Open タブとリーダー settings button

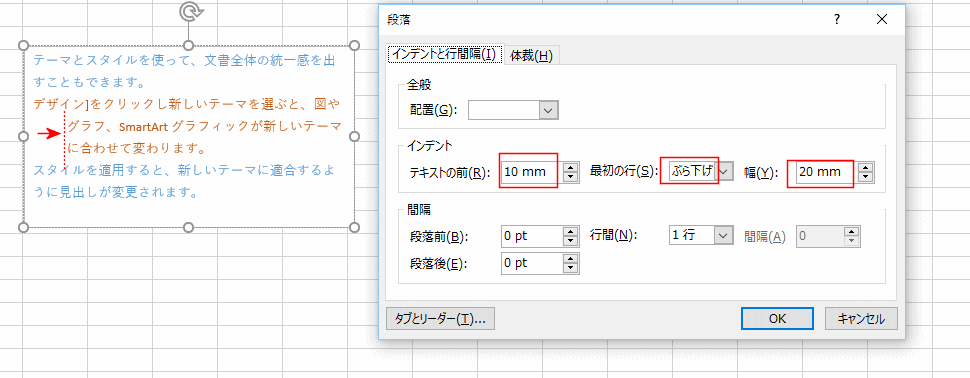click(x=440, y=319)
